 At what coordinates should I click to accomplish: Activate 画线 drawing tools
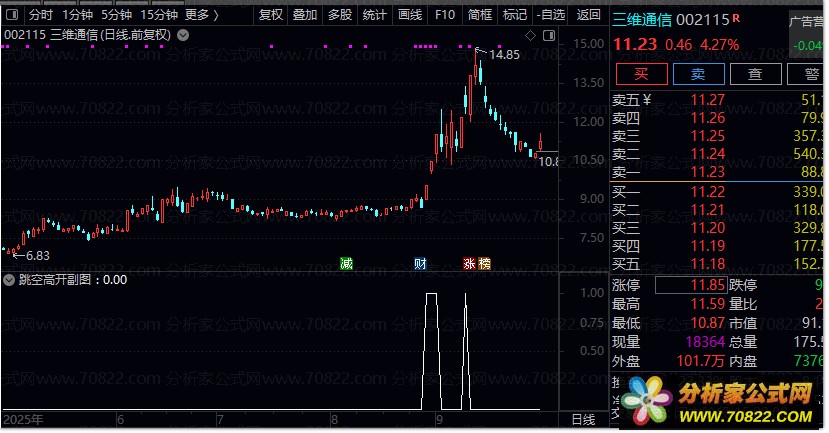click(x=410, y=14)
